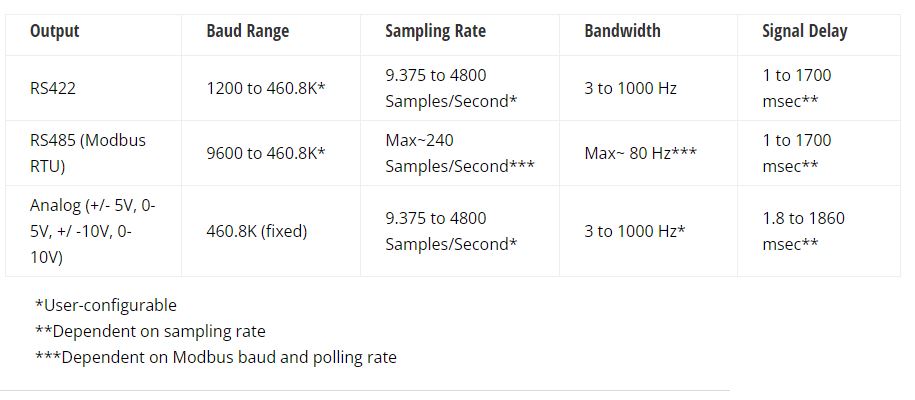Select the 460.8K (fixed) cell
The width and height of the screenshot is (915, 400).
tap(257, 231)
